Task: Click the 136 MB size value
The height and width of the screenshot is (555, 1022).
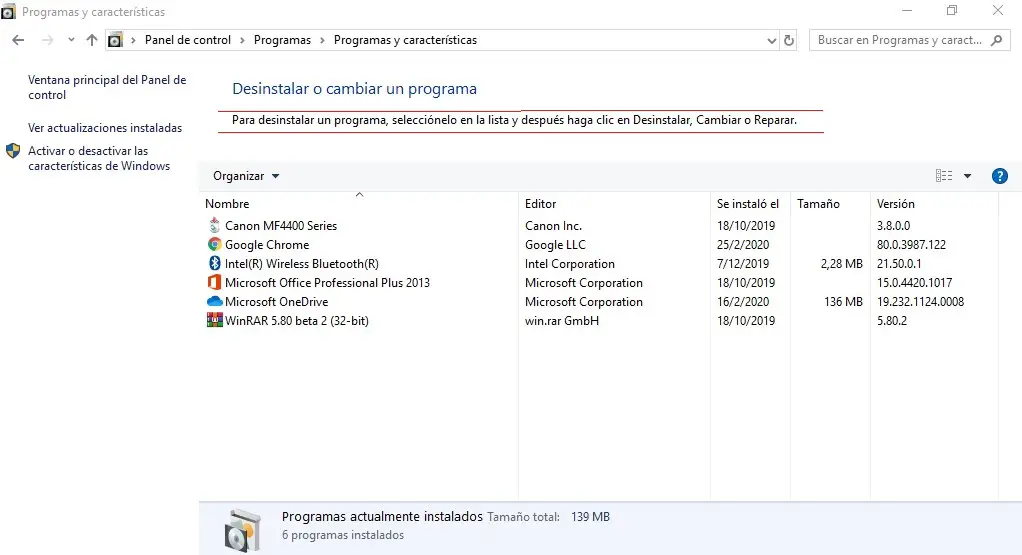Action: [843, 302]
